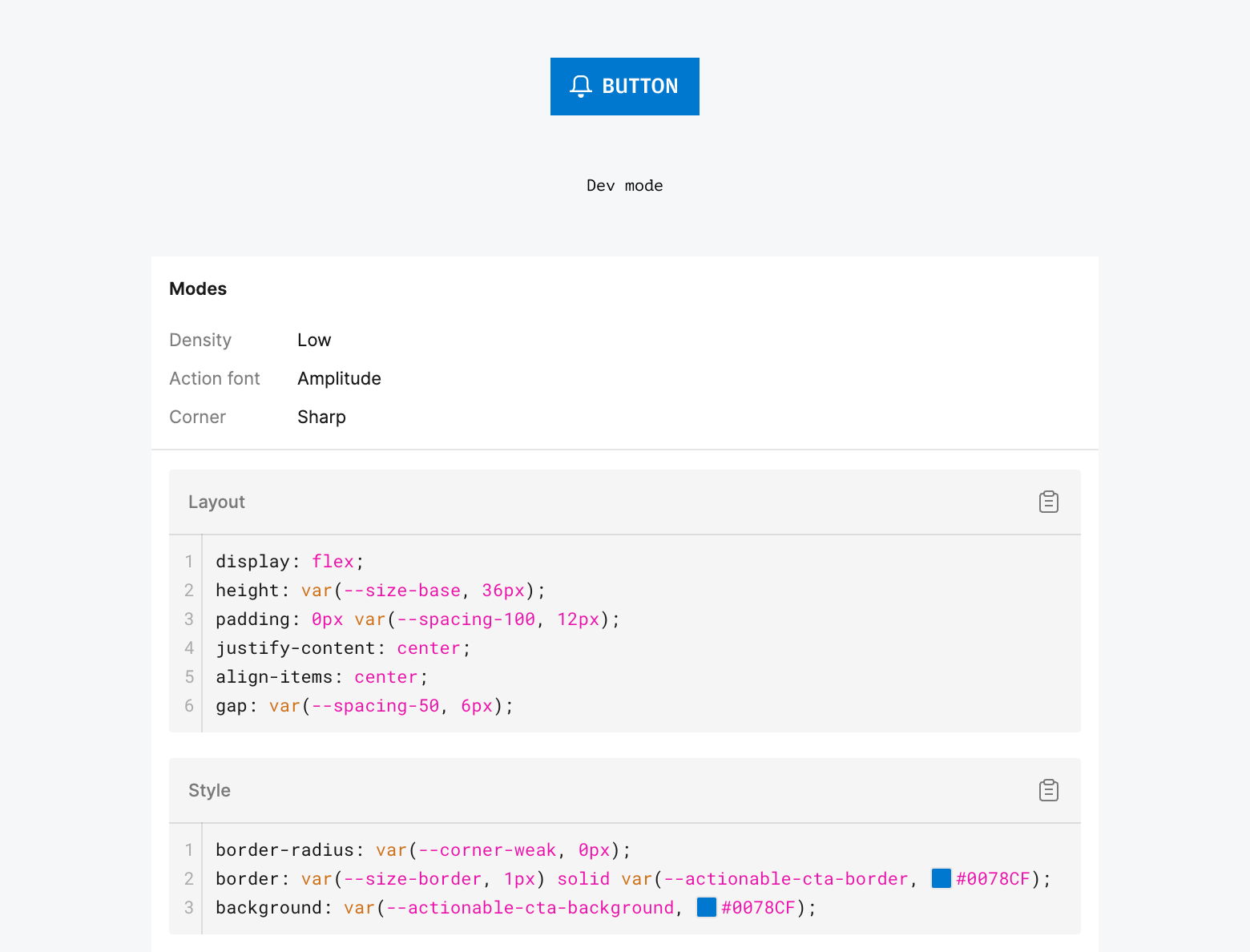The width and height of the screenshot is (1250, 952).
Task: Click the Modes heading
Action: point(197,288)
